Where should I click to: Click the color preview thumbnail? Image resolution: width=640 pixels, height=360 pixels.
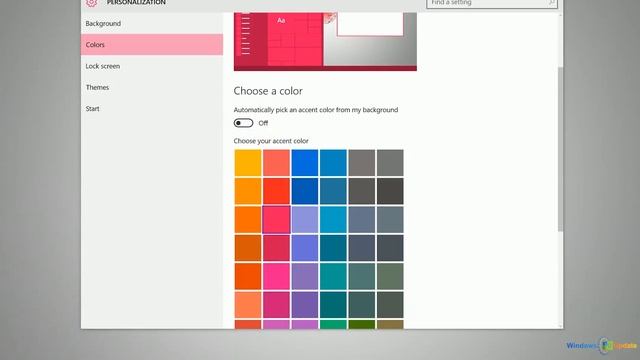(325, 41)
